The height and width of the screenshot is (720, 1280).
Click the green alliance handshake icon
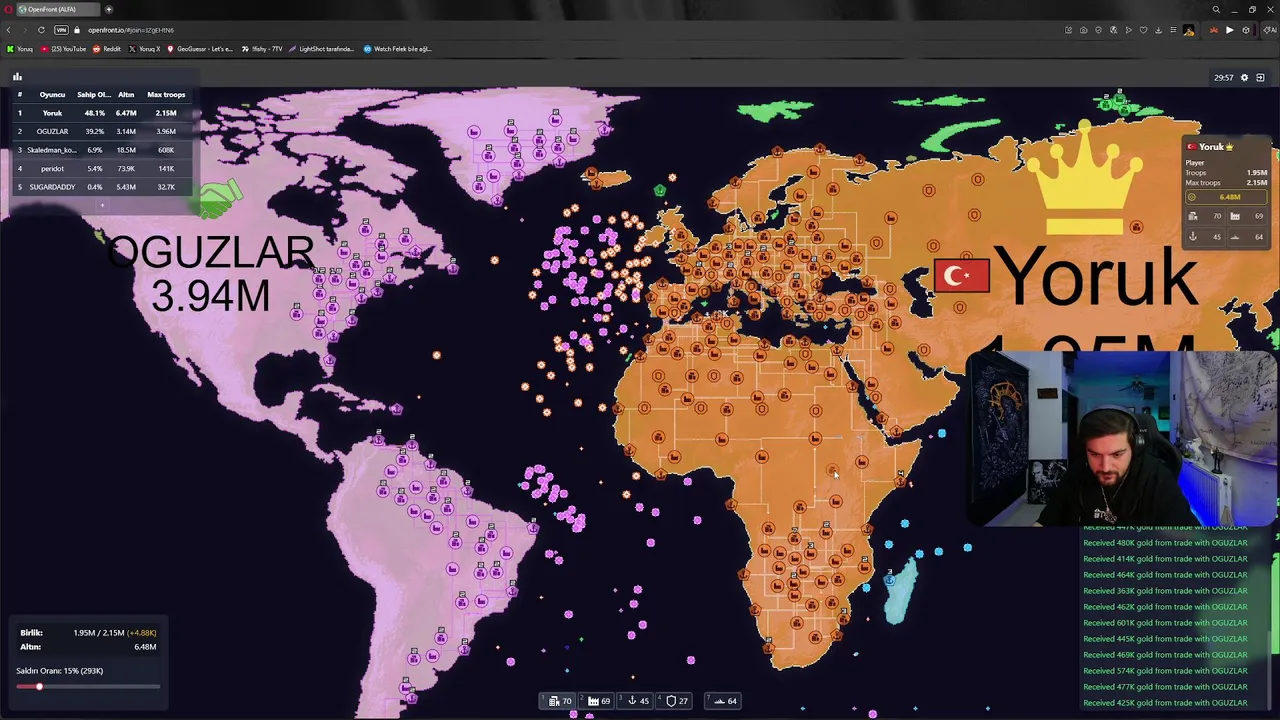[x=220, y=198]
